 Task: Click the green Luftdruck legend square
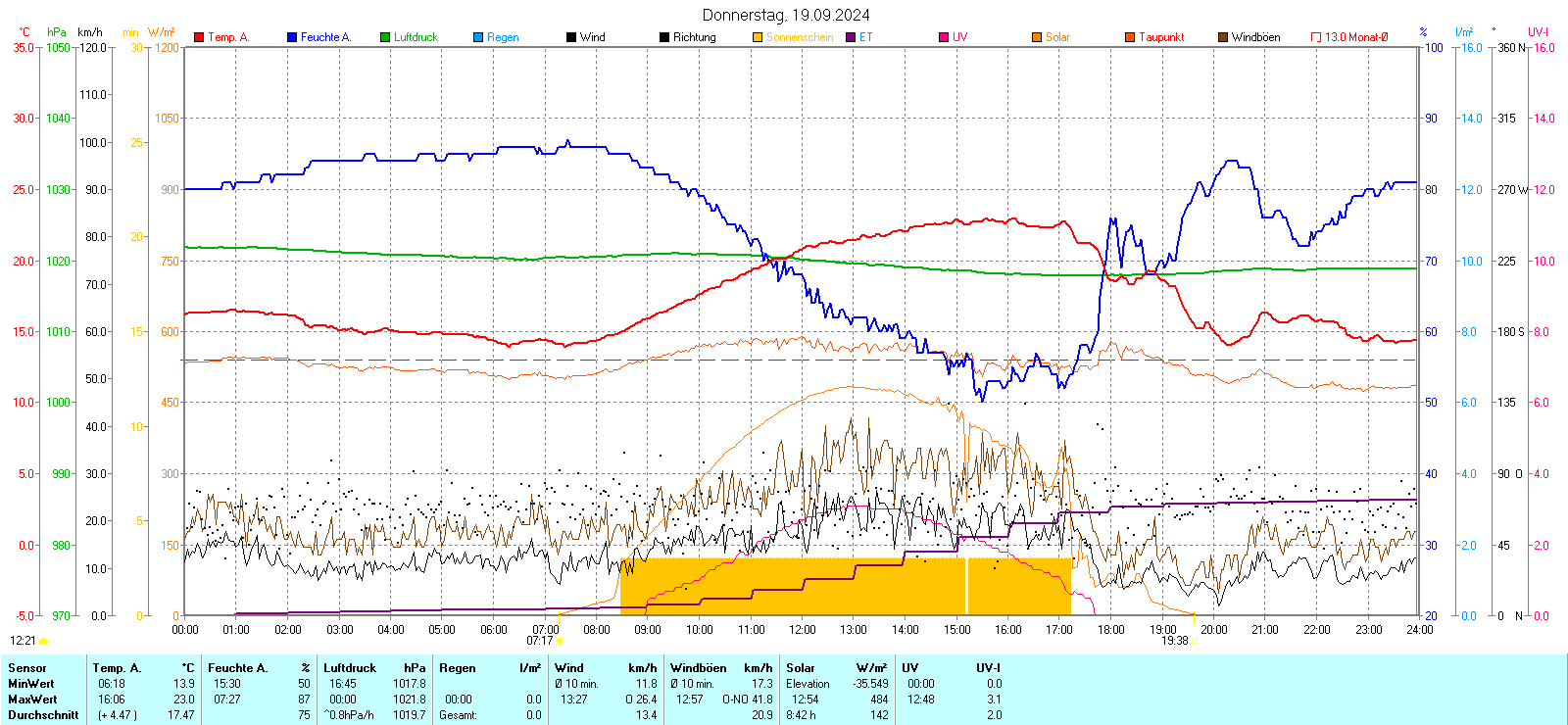click(385, 37)
